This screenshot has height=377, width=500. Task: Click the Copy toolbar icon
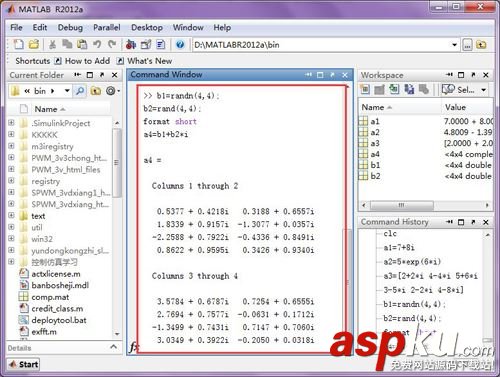click(67, 44)
